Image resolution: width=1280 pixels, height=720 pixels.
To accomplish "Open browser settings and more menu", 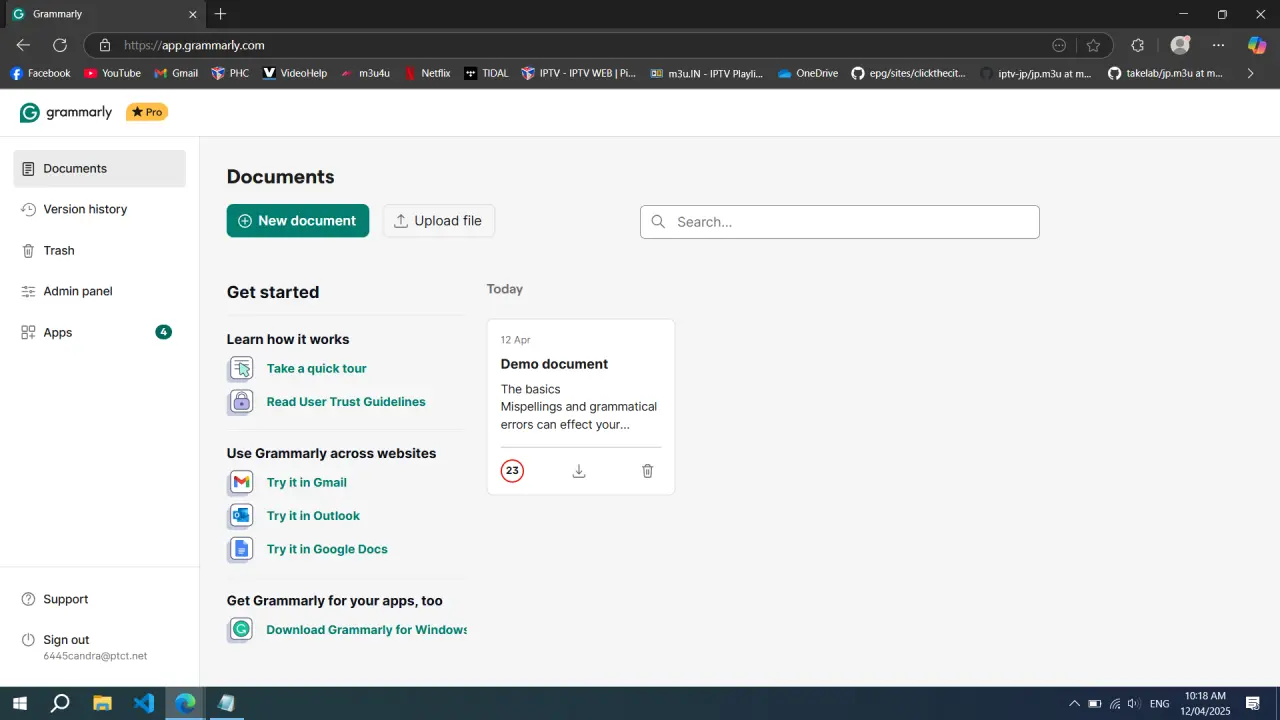I will point(1218,45).
